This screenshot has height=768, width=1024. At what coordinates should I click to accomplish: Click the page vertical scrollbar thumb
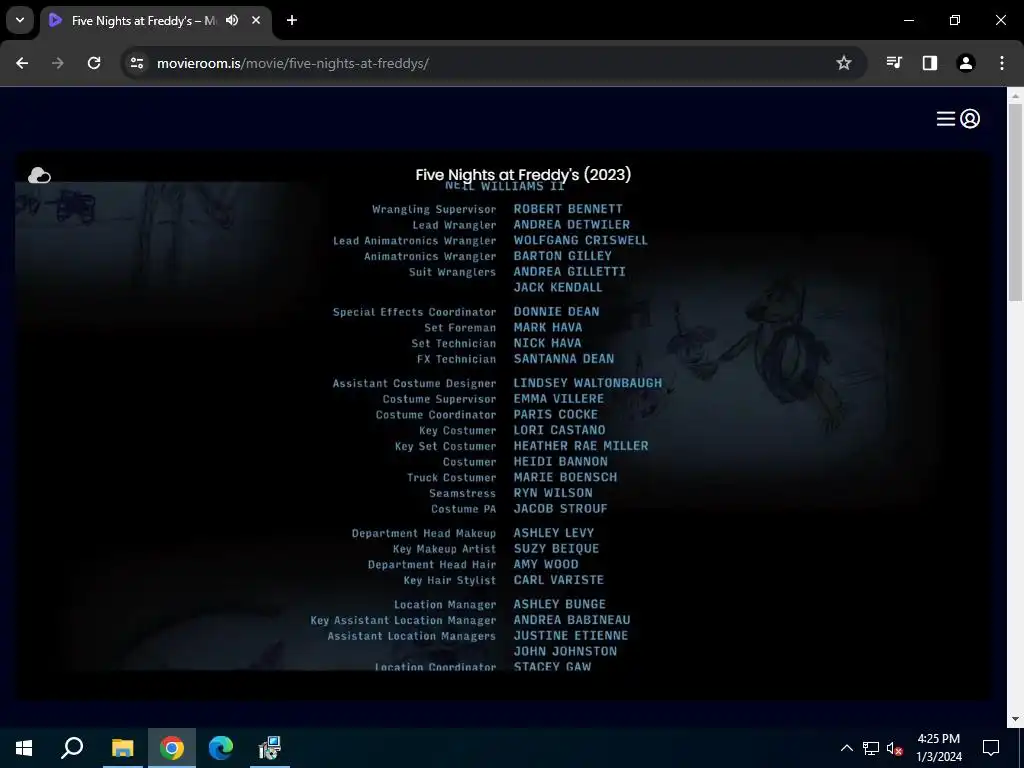1016,202
